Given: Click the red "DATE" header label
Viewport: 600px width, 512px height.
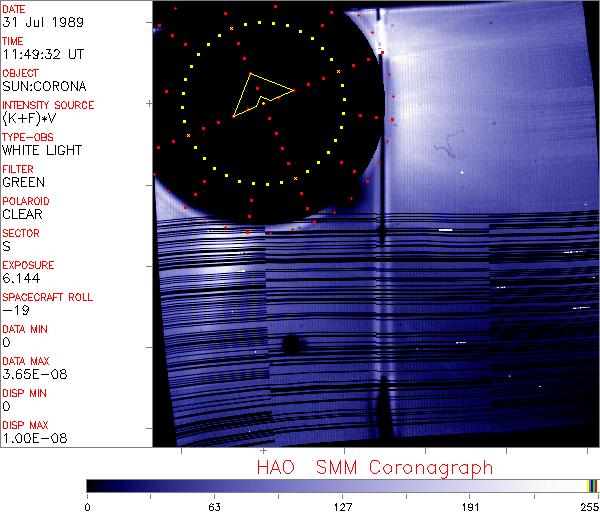Looking at the screenshot, I should [x=15, y=8].
